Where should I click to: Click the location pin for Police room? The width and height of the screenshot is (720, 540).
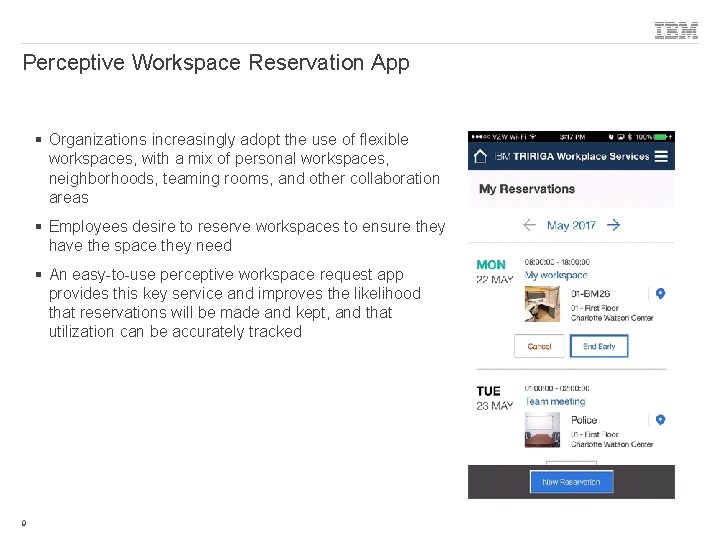coord(660,420)
